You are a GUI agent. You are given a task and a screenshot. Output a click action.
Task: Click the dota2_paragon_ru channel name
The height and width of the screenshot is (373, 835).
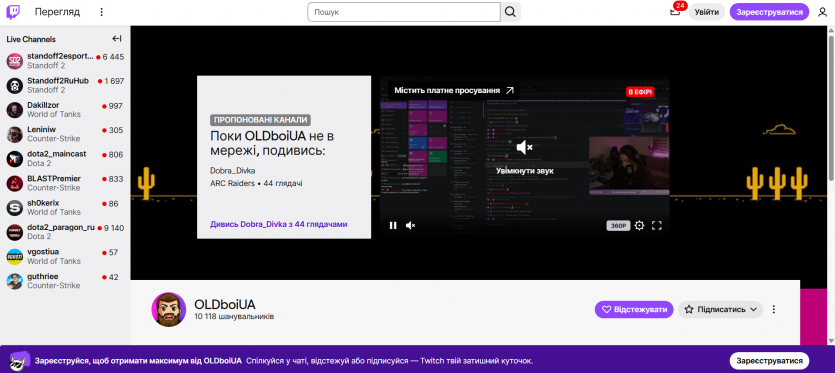click(x=61, y=227)
